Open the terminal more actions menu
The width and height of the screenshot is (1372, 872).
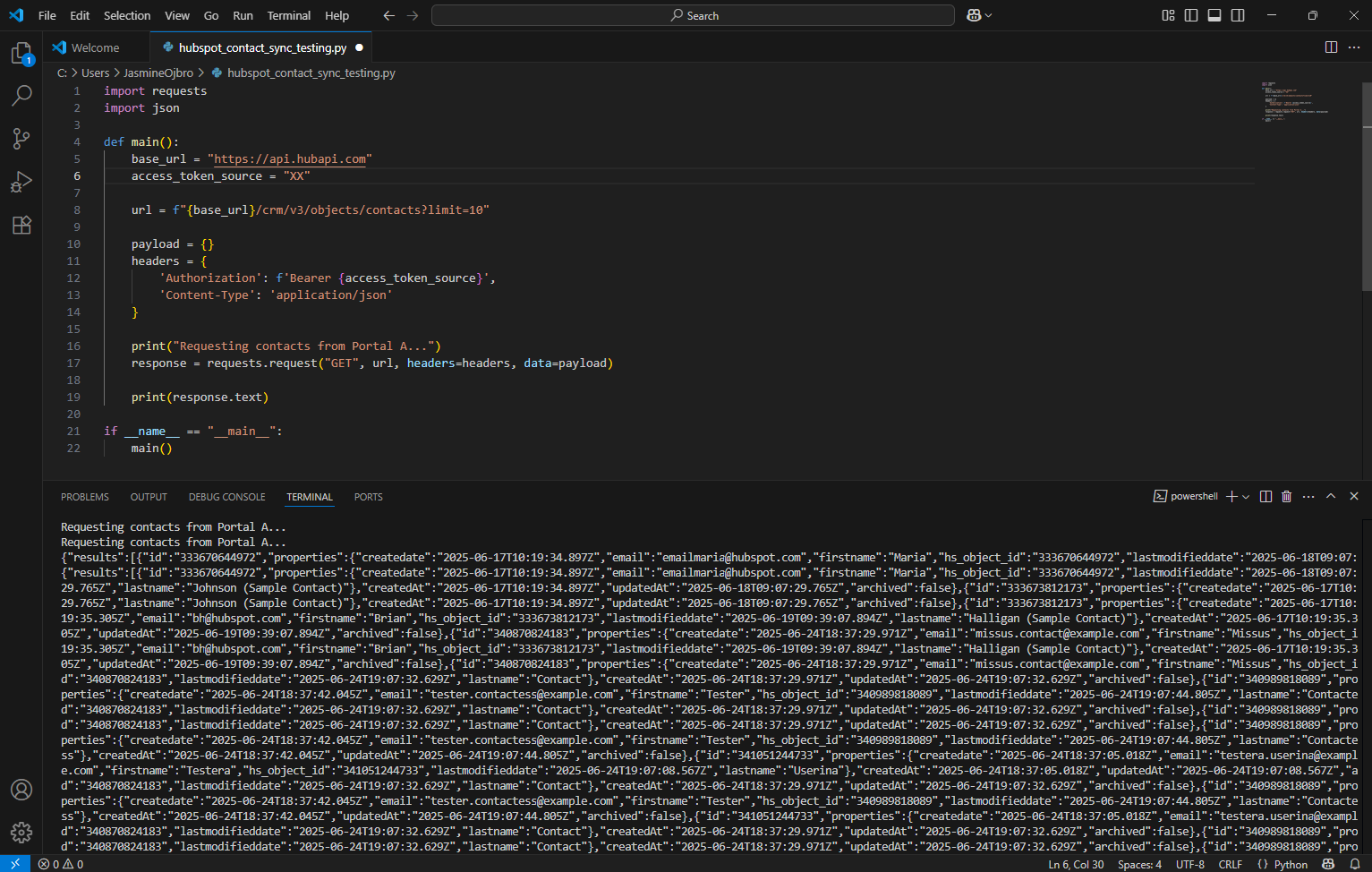click(x=1308, y=495)
